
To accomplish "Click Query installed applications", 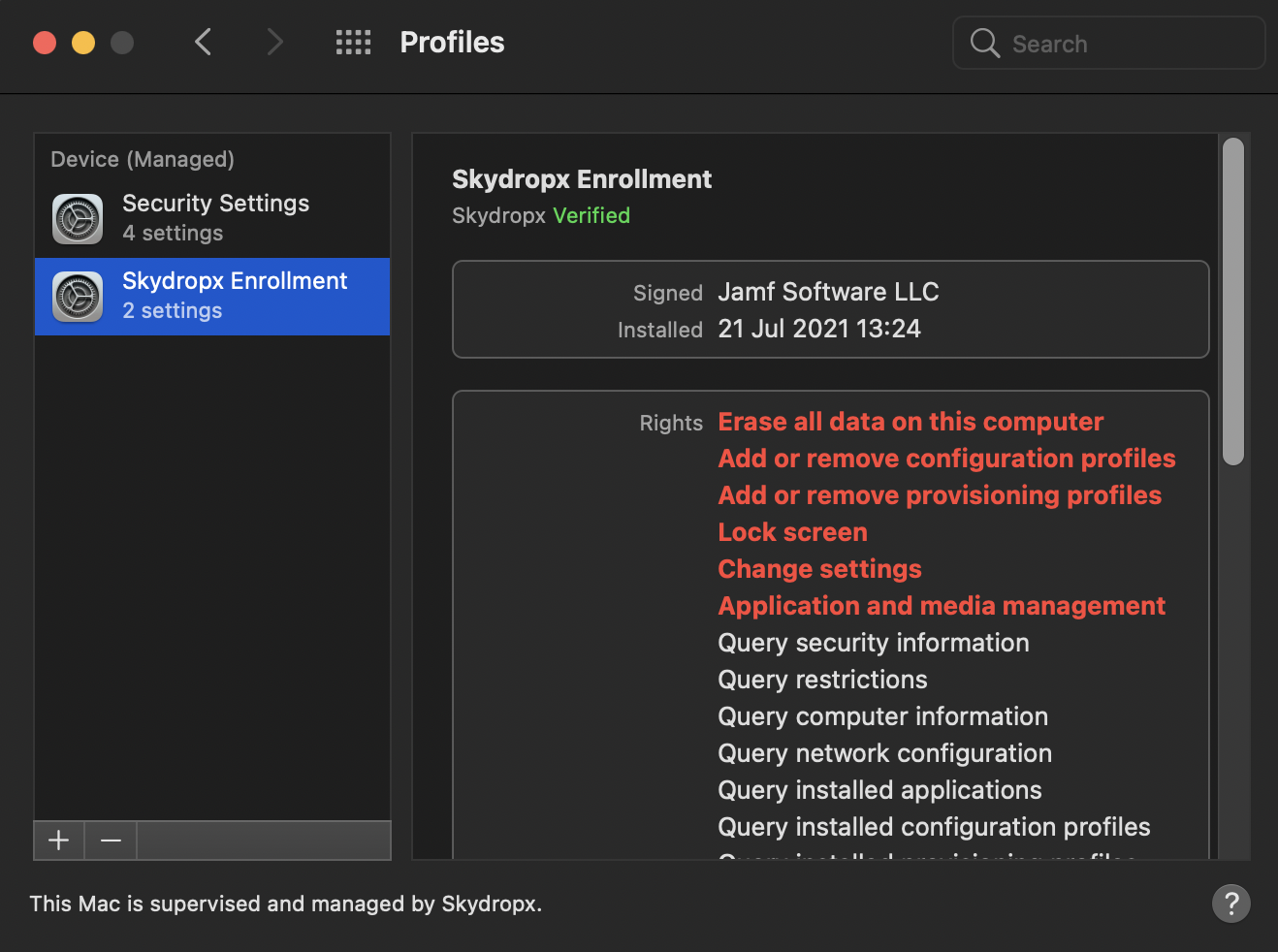I will click(x=879, y=790).
